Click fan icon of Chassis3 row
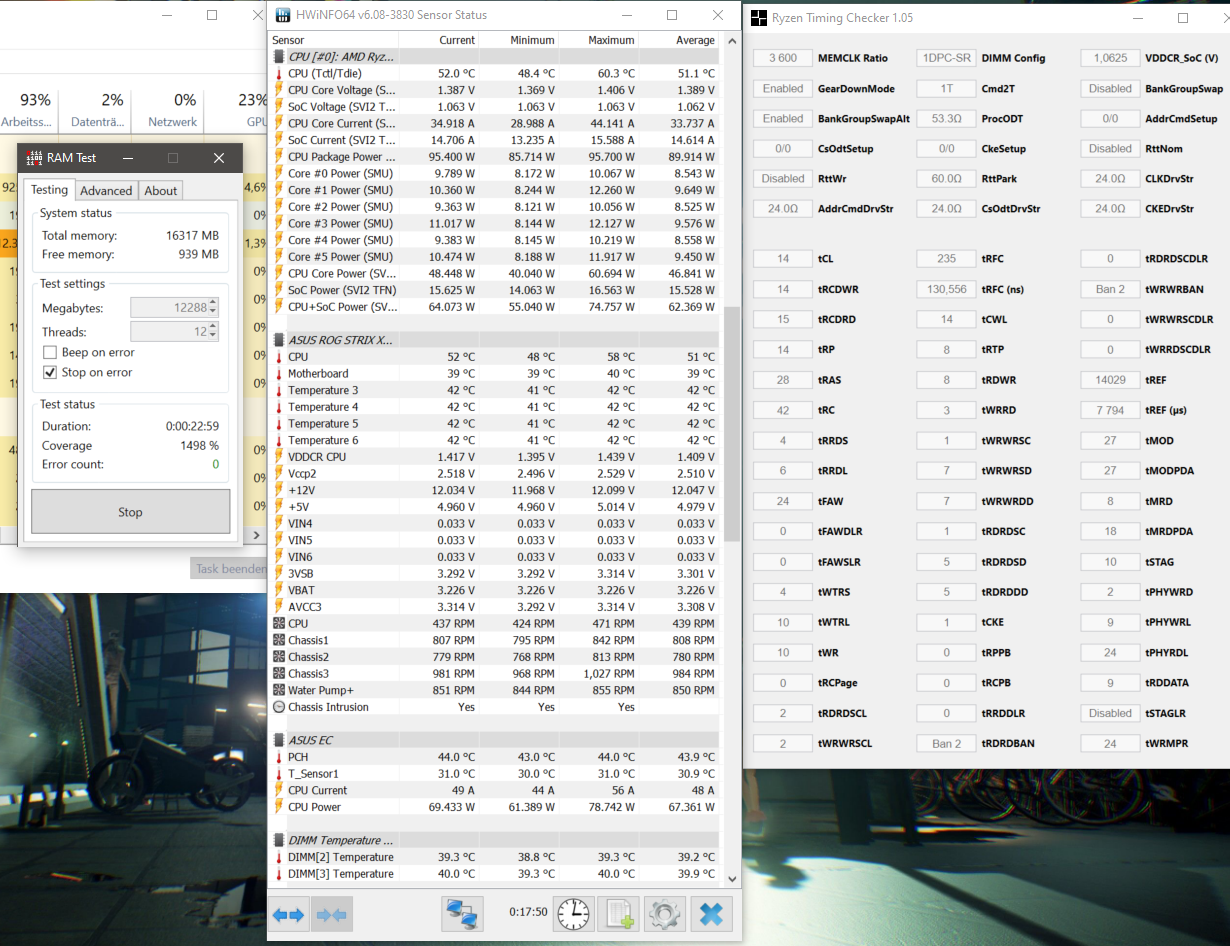 tap(279, 673)
